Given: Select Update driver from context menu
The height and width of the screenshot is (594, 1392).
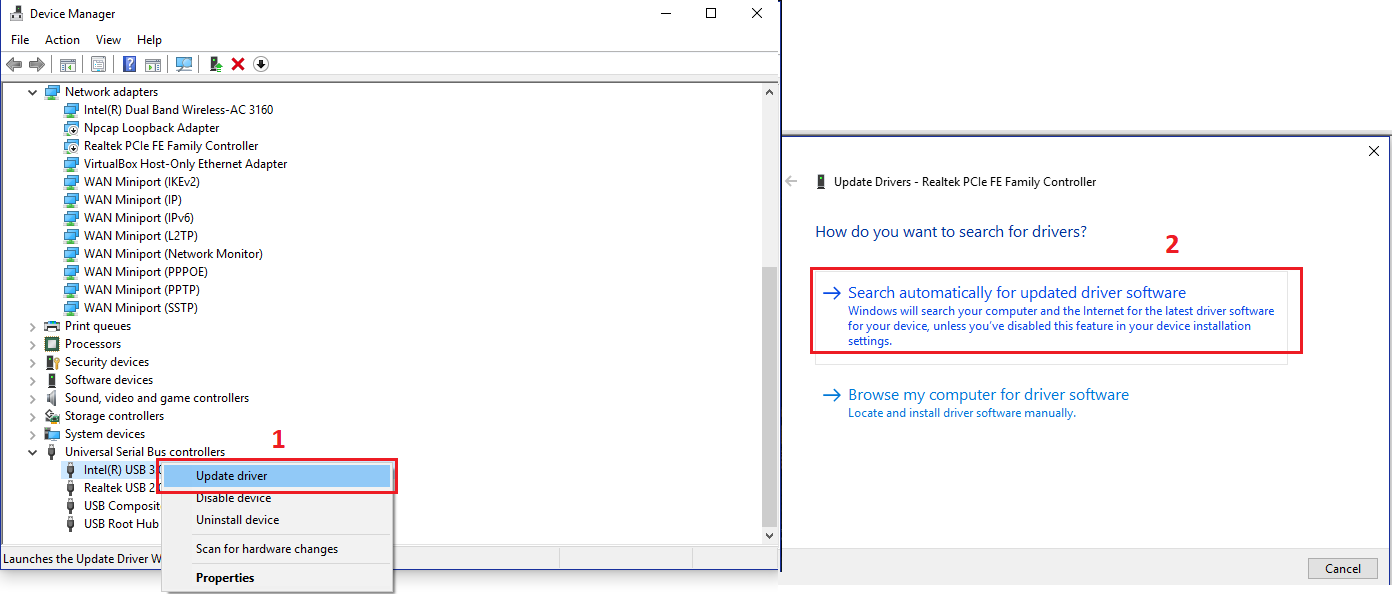Looking at the screenshot, I should pos(232,476).
